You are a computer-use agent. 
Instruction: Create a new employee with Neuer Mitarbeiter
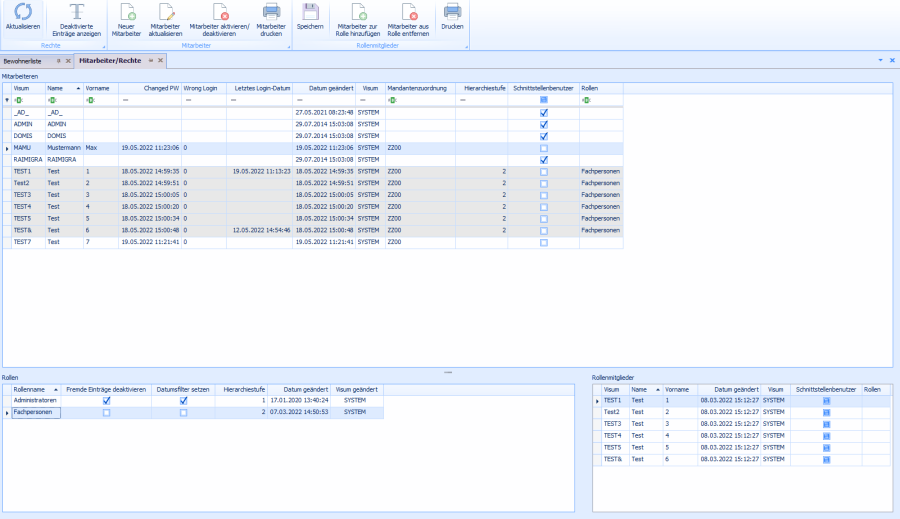click(x=127, y=12)
